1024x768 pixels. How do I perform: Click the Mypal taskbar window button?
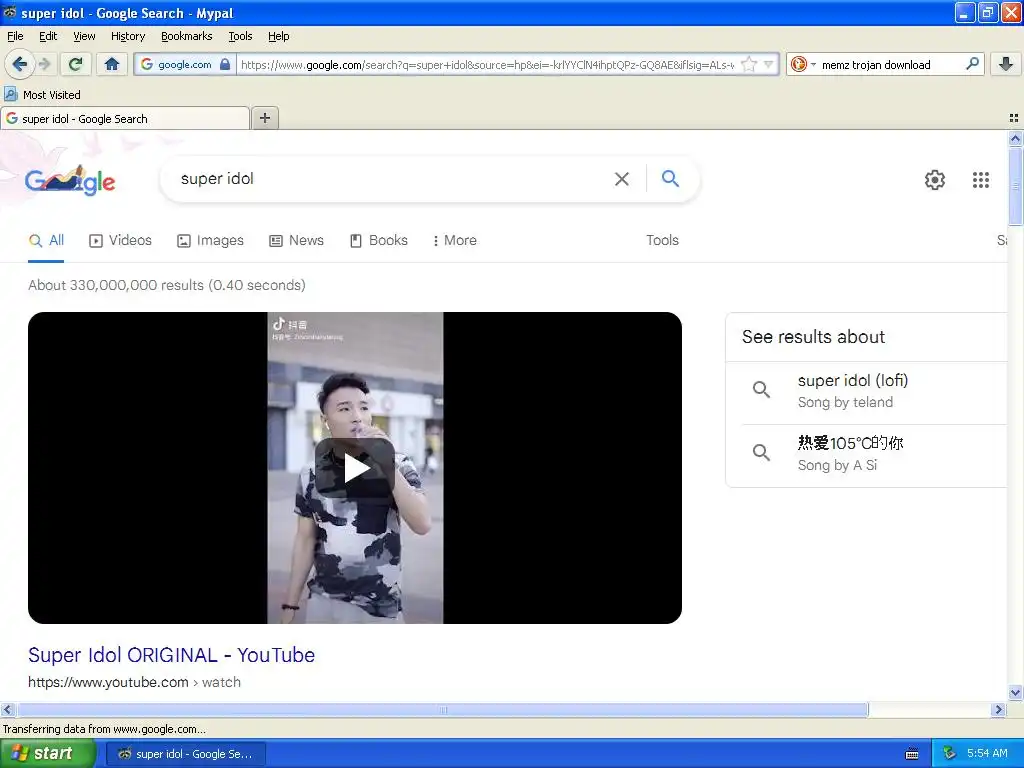click(x=186, y=754)
